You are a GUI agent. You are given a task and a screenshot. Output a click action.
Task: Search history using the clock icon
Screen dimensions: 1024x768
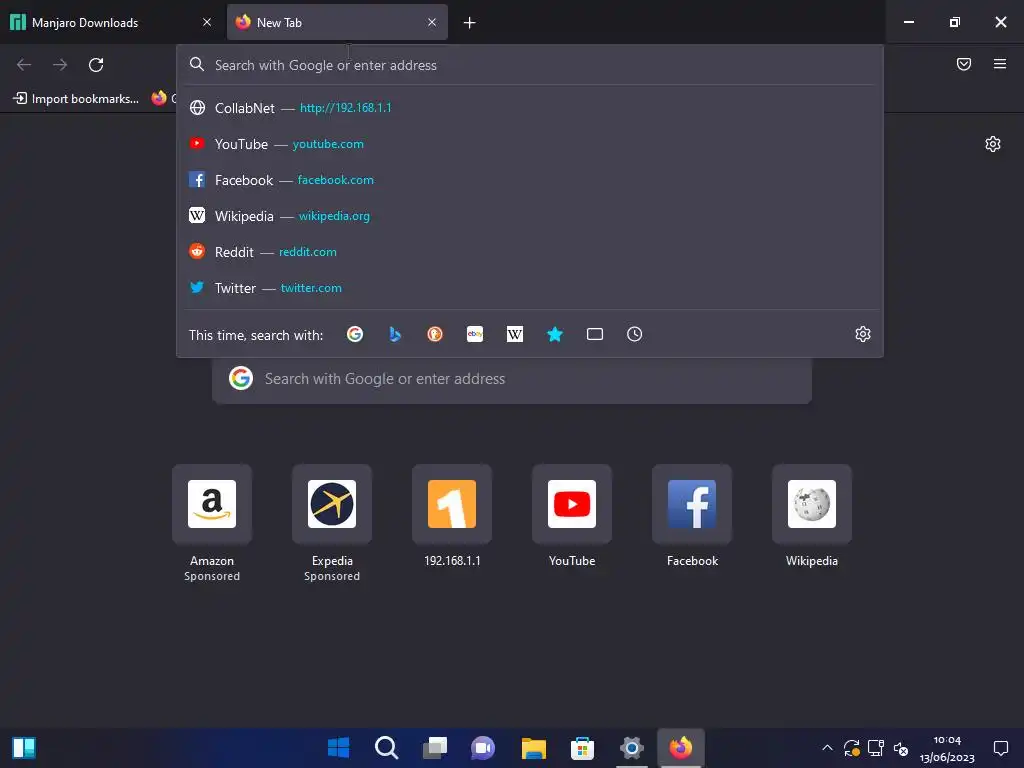pyautogui.click(x=634, y=334)
